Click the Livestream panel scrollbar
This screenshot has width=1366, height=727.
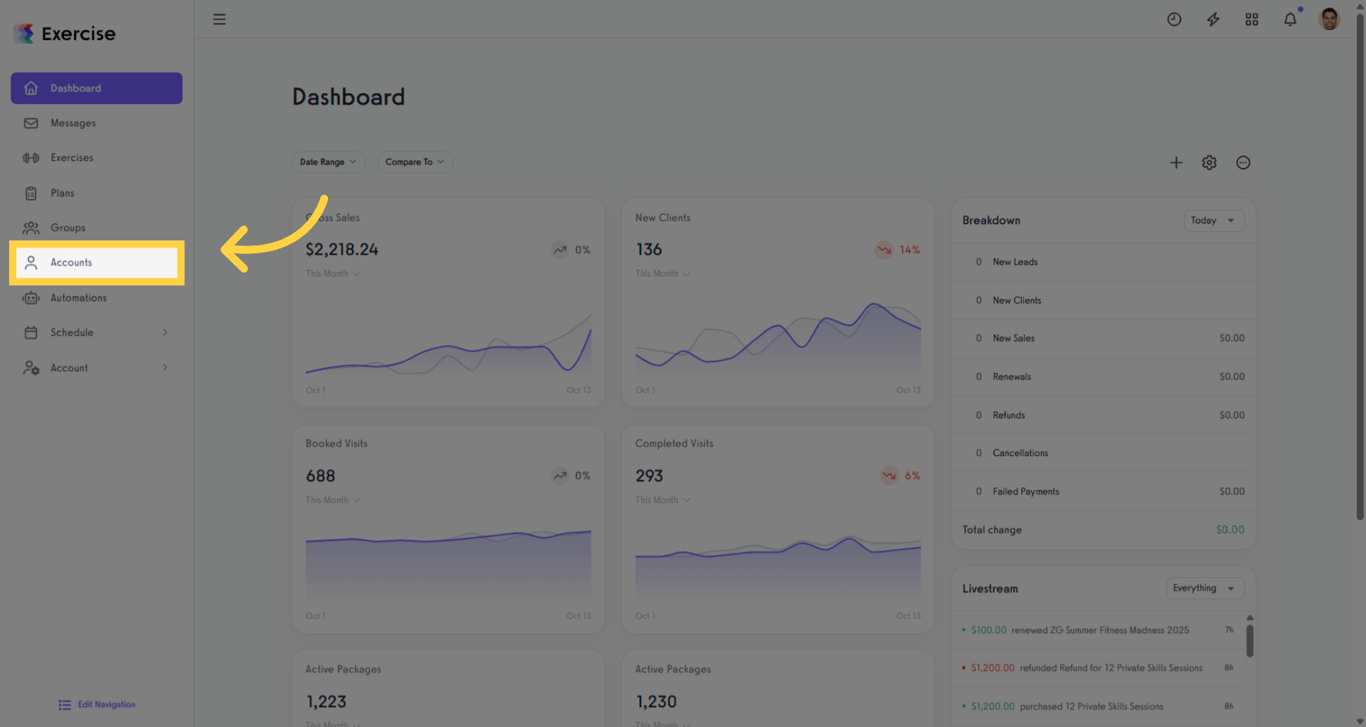click(1250, 640)
